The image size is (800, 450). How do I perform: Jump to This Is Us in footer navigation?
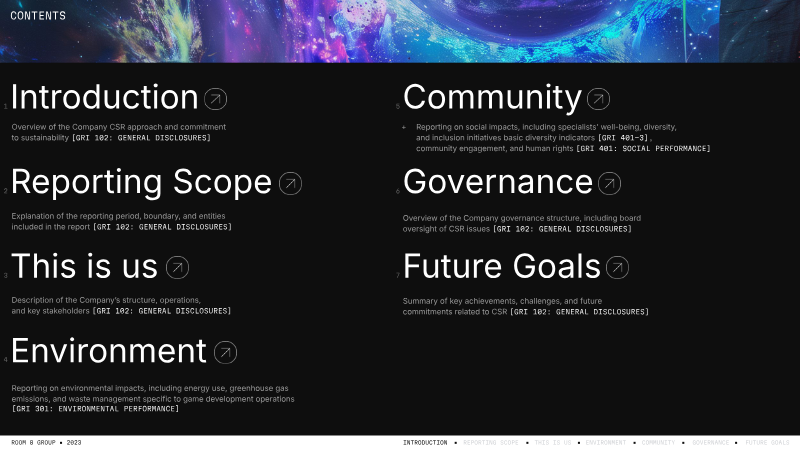click(x=553, y=442)
